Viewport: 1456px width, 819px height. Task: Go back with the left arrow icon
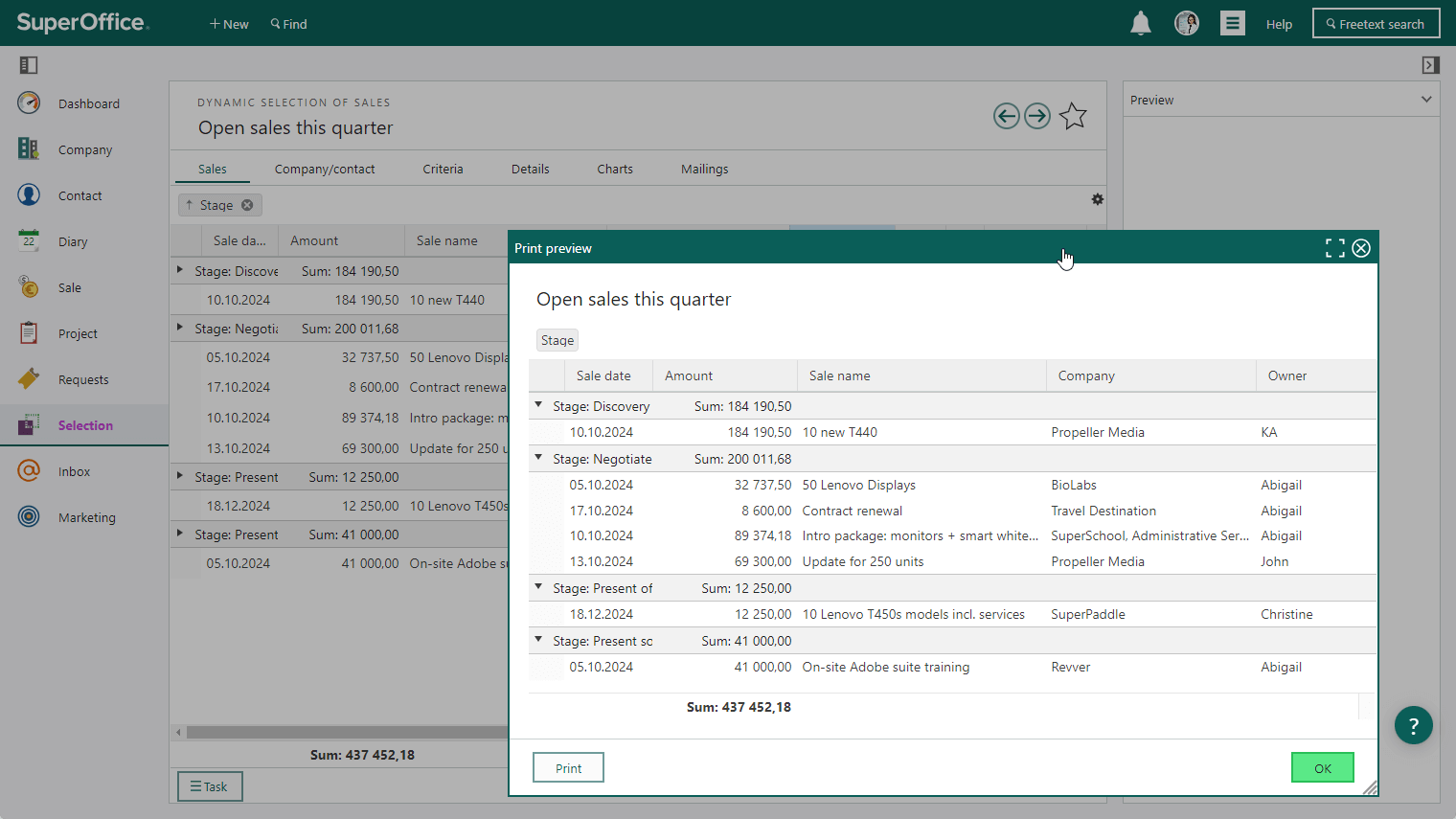pyautogui.click(x=1006, y=116)
